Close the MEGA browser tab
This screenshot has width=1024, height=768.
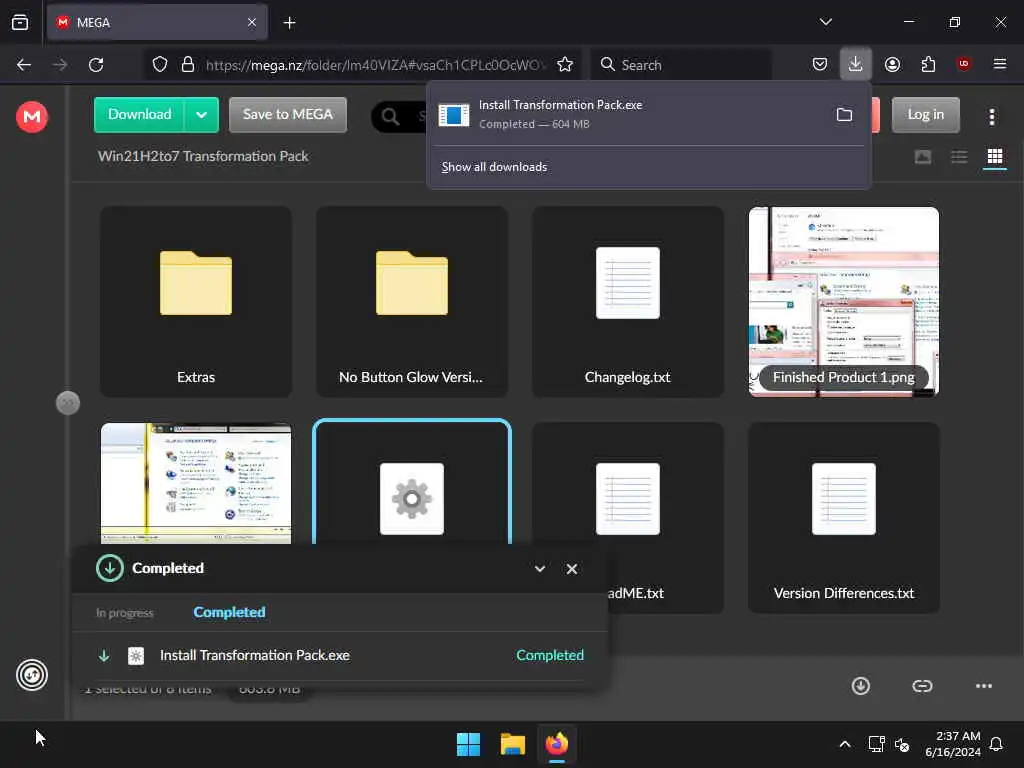pyautogui.click(x=252, y=23)
